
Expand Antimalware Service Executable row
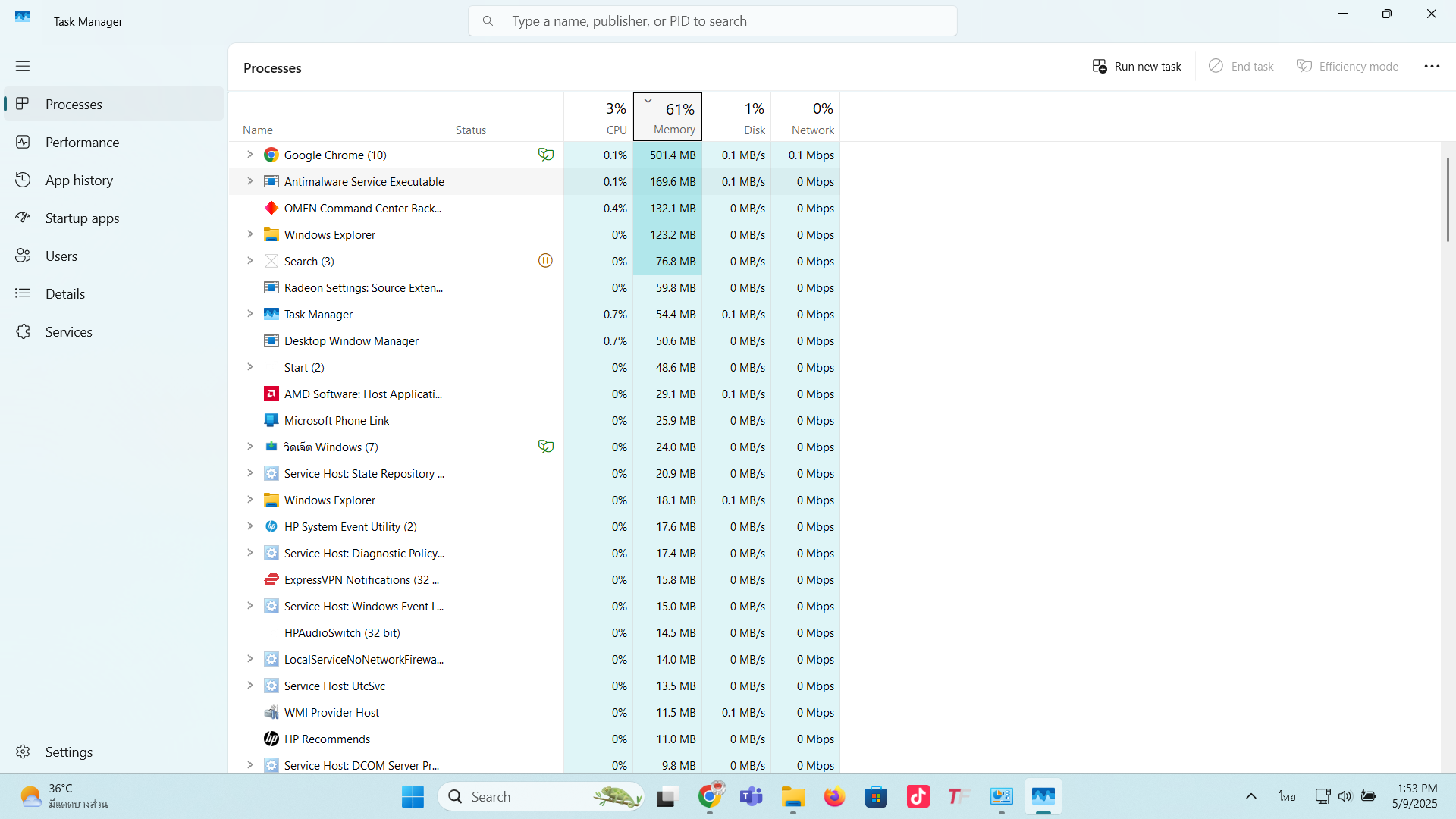[249, 181]
